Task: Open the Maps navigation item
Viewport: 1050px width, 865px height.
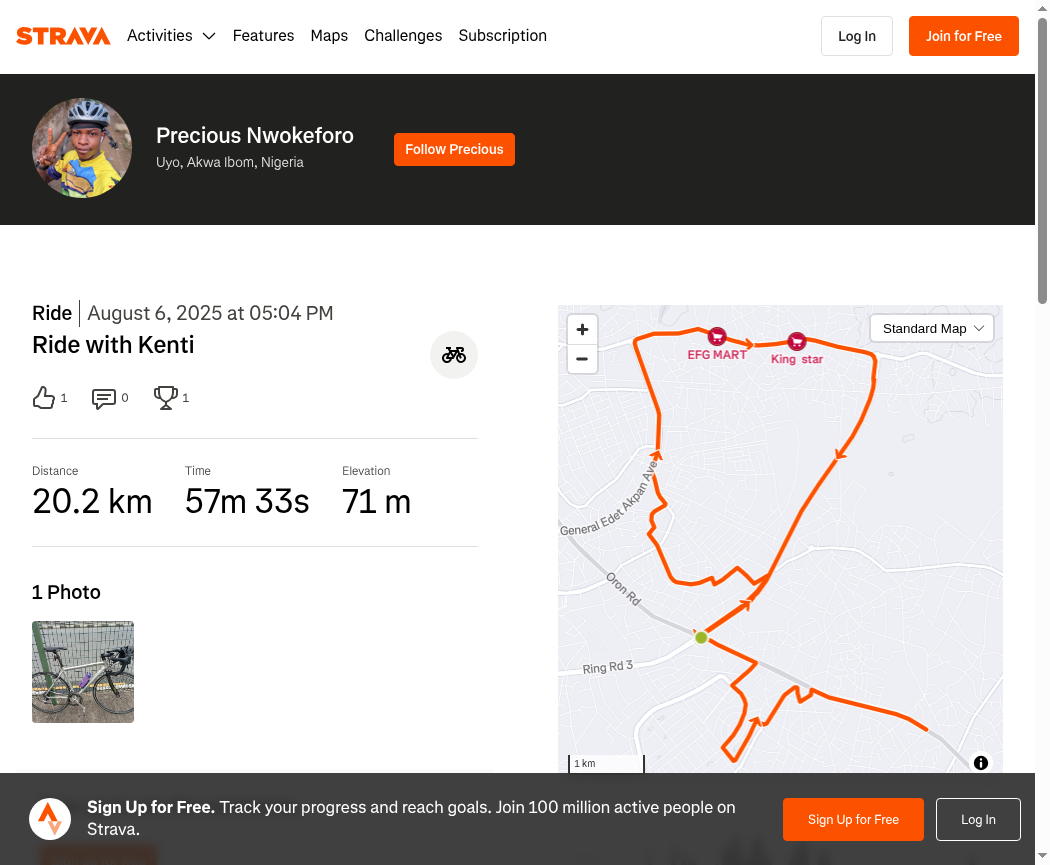Action: click(329, 35)
